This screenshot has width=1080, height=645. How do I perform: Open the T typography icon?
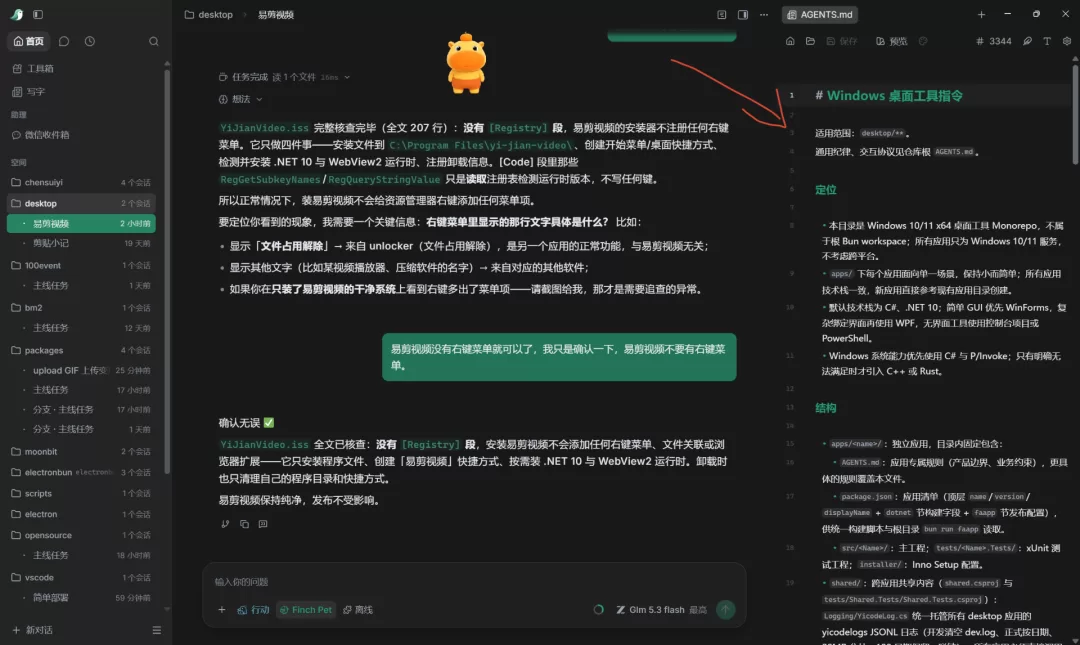1047,41
